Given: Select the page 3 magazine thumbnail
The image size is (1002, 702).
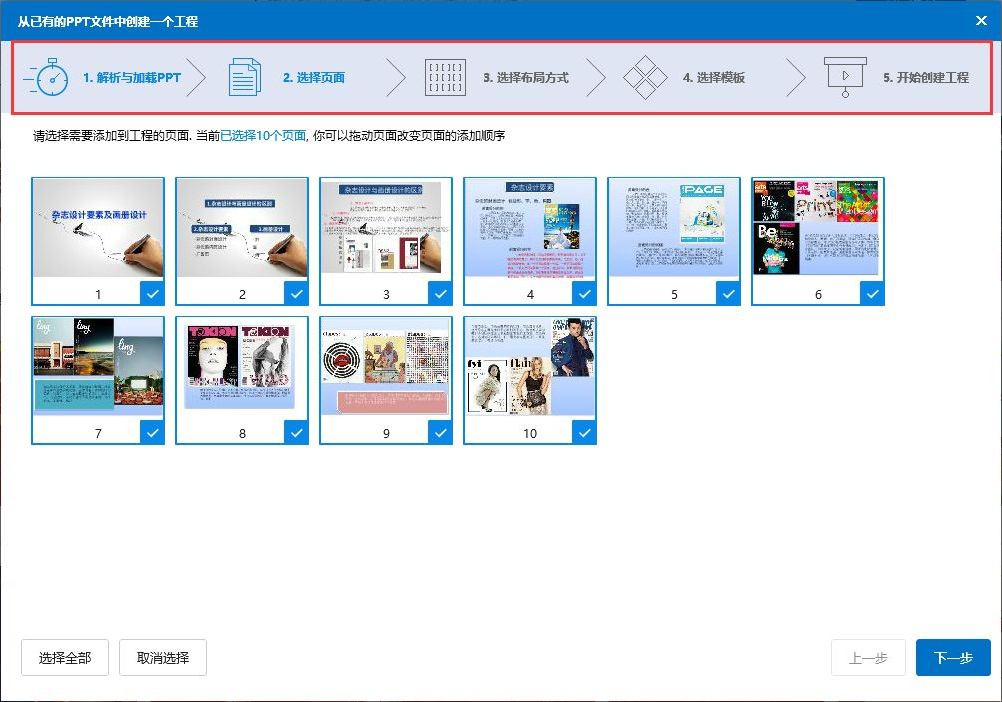Looking at the screenshot, I should click(385, 230).
